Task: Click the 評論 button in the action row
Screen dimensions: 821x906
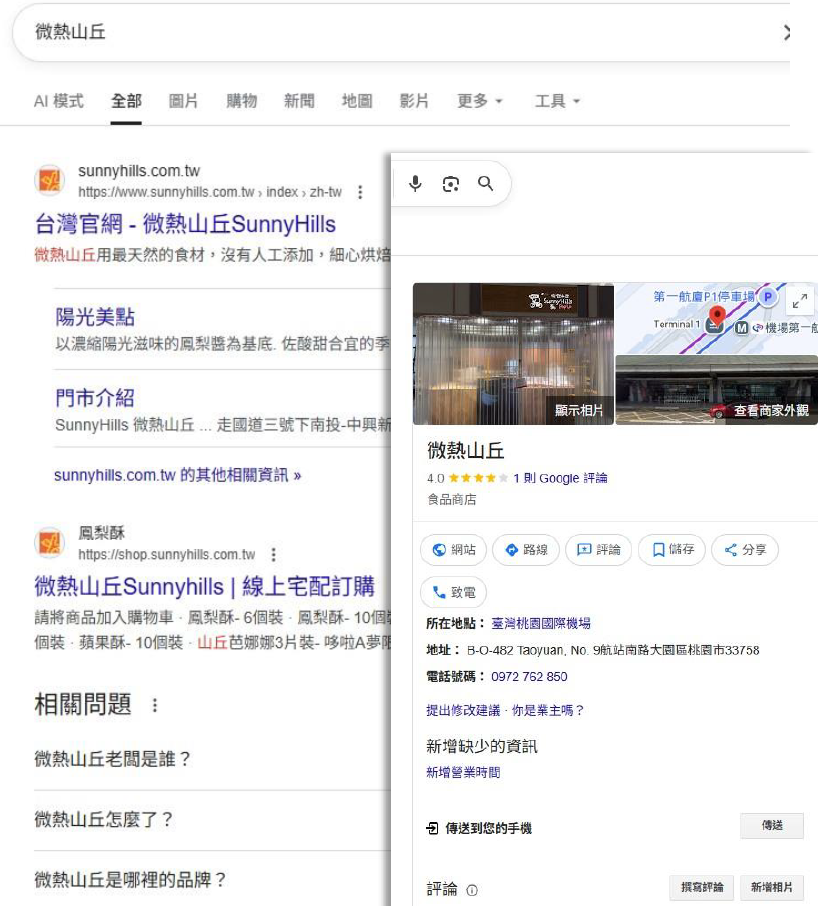Action: 599,549
